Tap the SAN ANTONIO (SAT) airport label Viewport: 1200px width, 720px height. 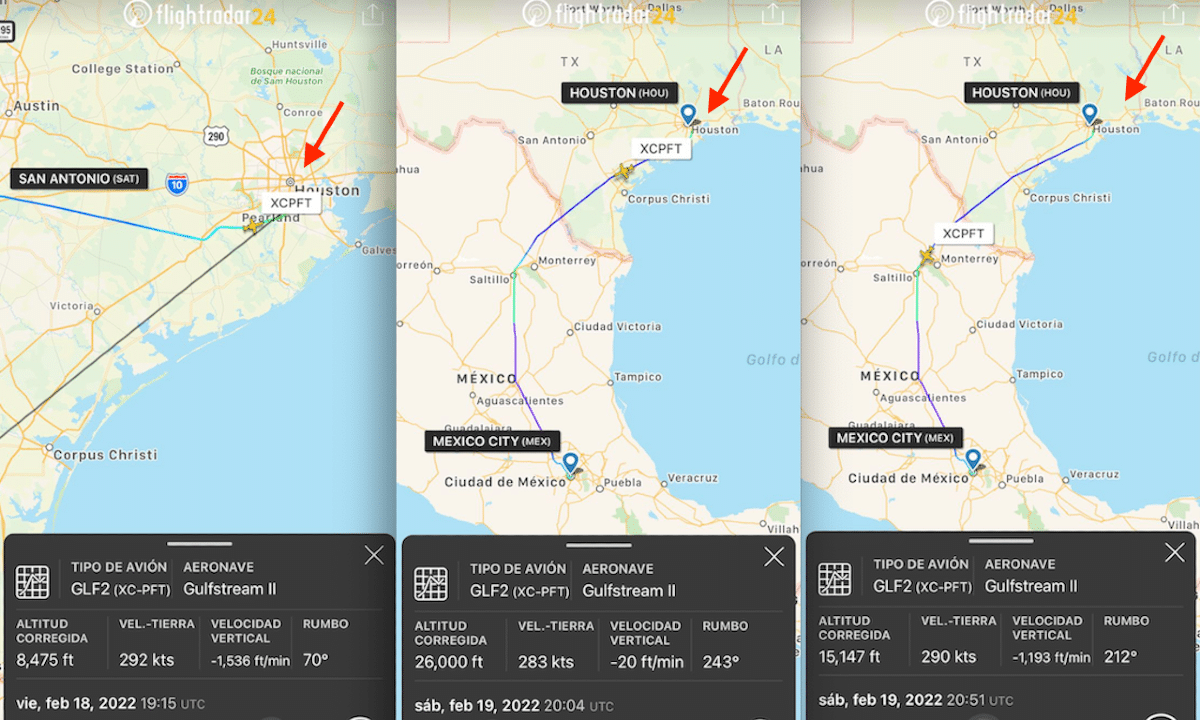(79, 179)
